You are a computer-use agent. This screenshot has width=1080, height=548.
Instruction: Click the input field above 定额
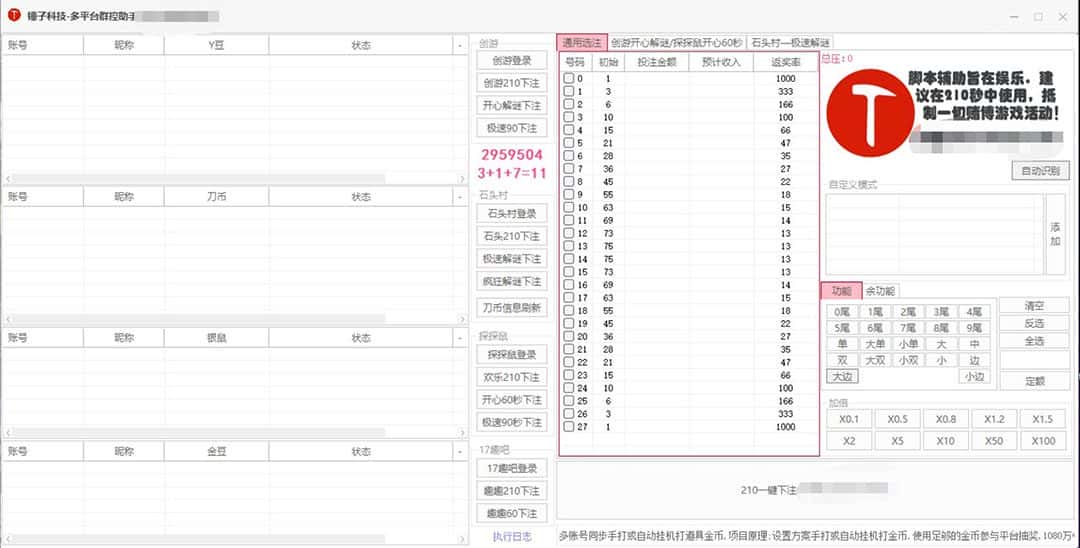point(1034,360)
